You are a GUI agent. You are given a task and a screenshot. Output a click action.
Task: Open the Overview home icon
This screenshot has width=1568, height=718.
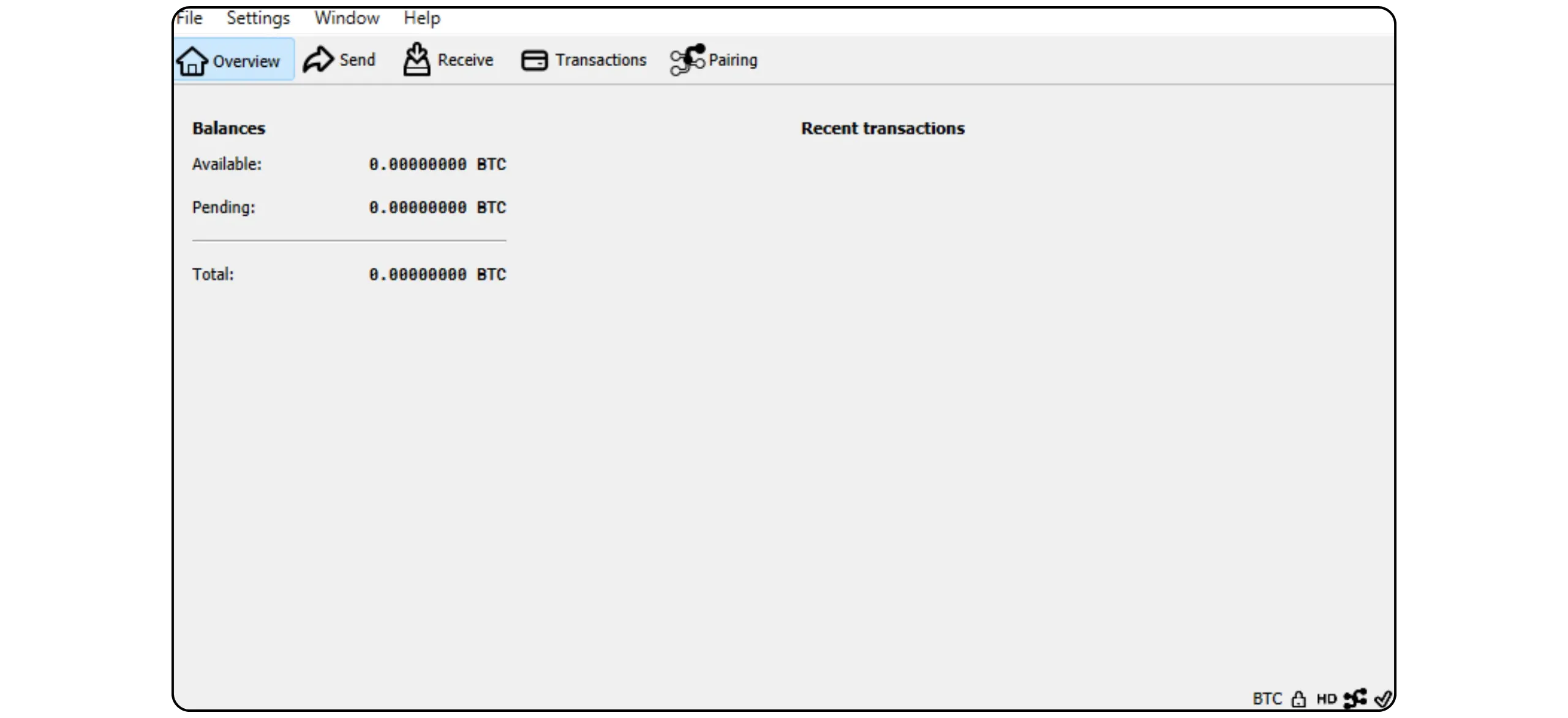click(192, 61)
